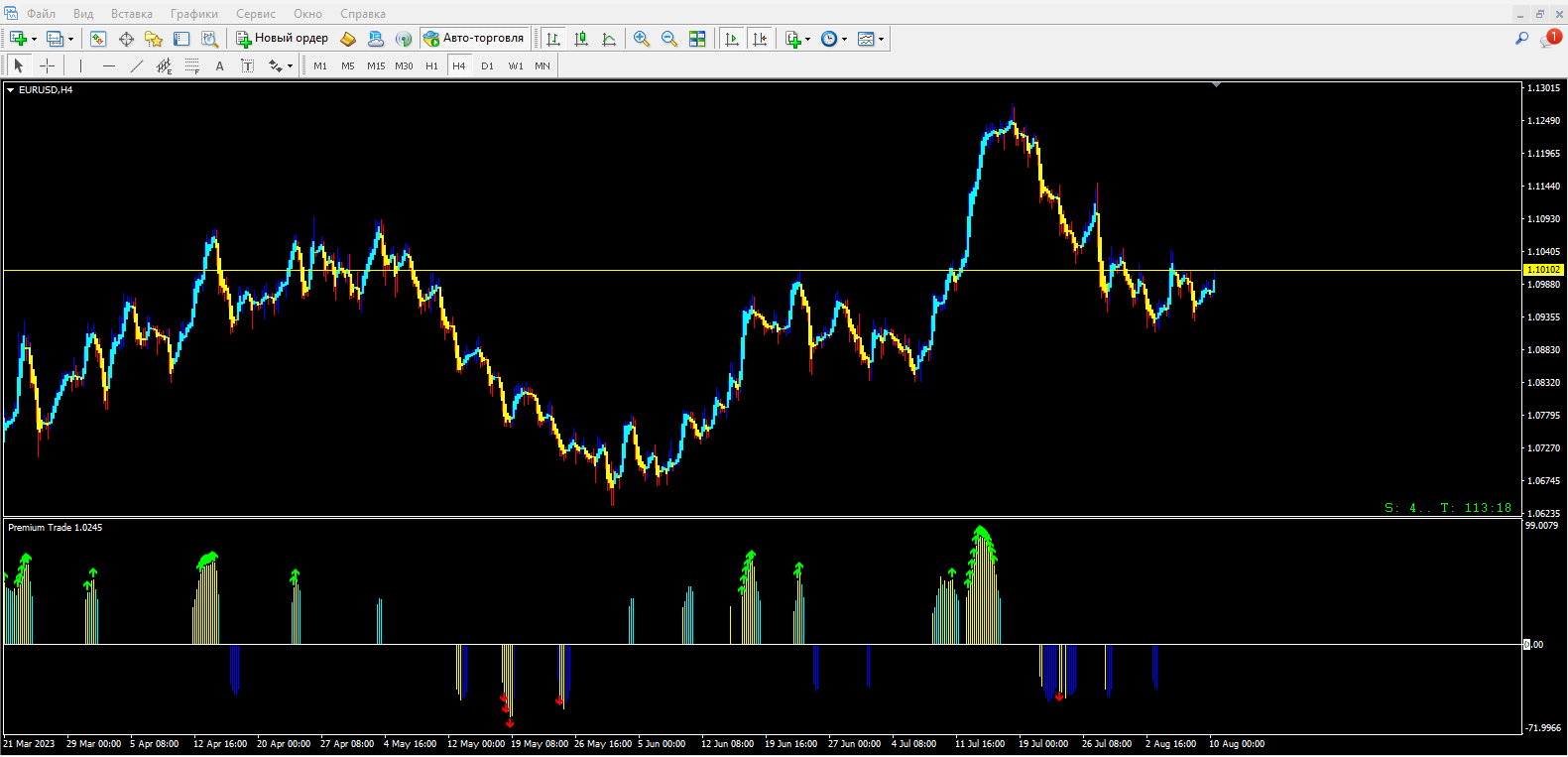The image size is (1568, 757).
Task: Zoom in on the chart
Action: coord(642,39)
